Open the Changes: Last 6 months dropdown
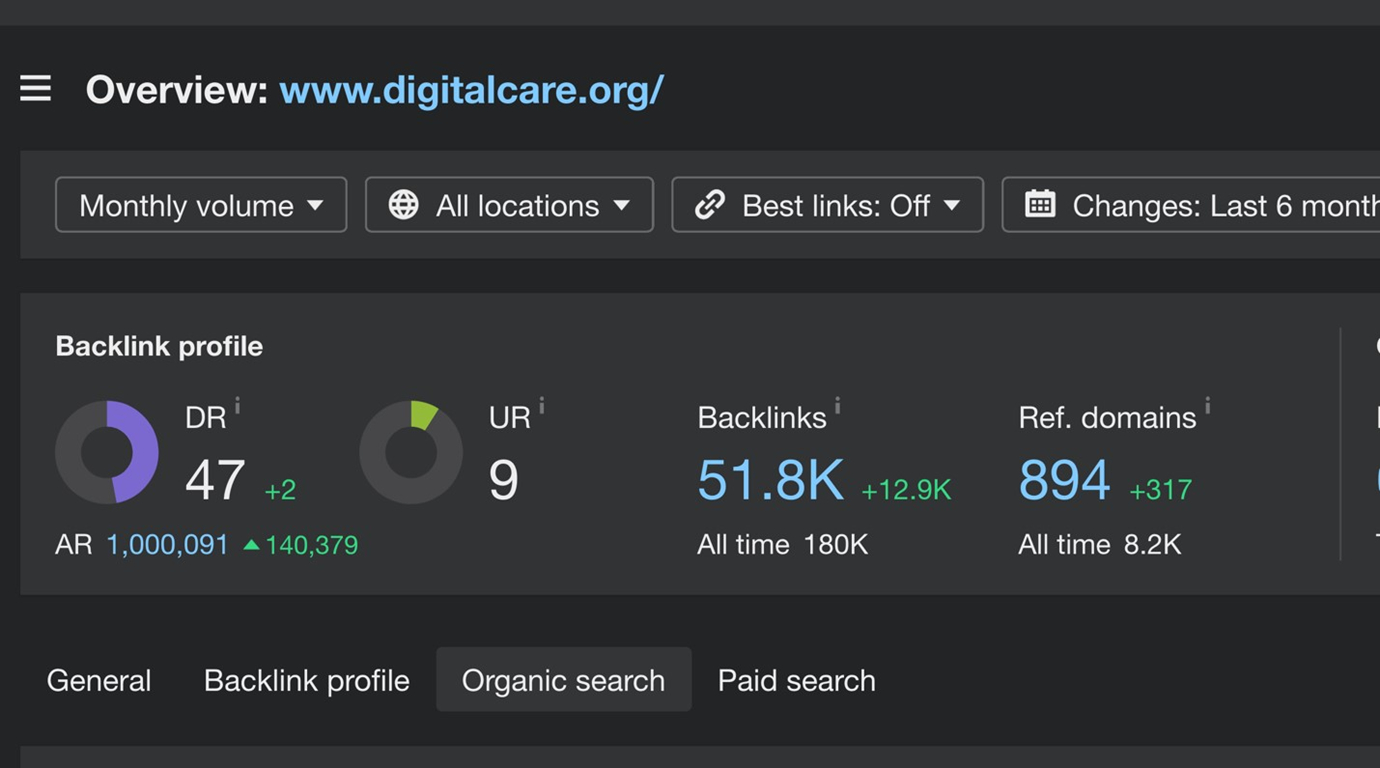The width and height of the screenshot is (1380, 768). click(x=1191, y=205)
